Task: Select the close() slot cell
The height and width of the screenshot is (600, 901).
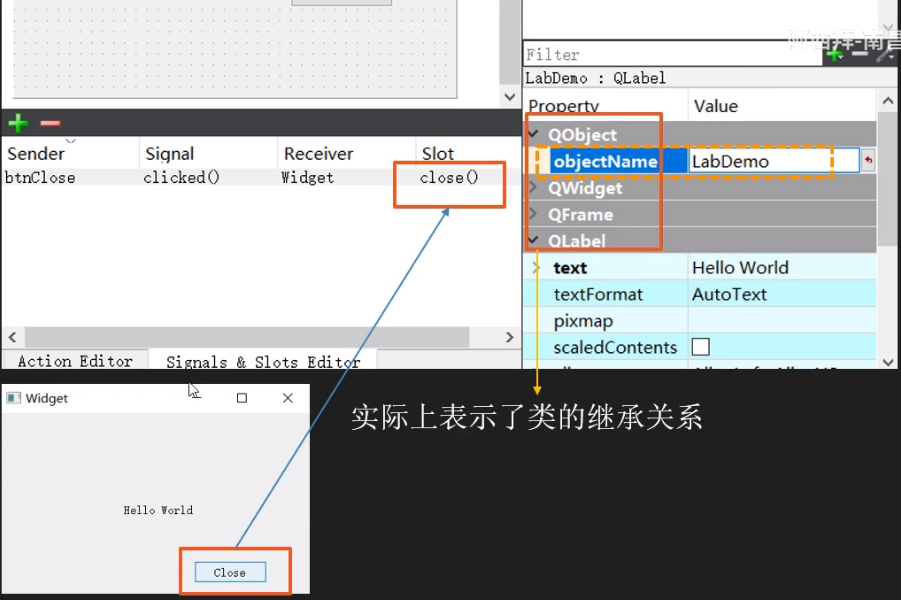Action: click(x=449, y=178)
